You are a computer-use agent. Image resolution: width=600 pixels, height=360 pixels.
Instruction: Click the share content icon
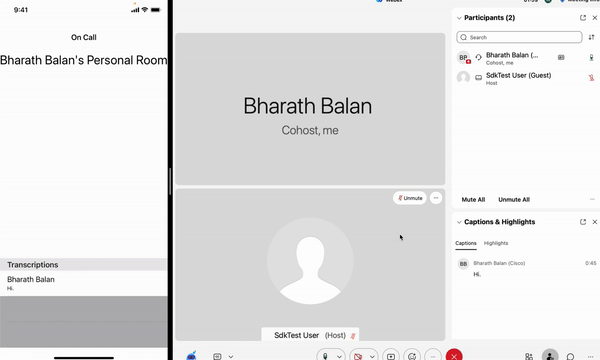pyautogui.click(x=391, y=356)
